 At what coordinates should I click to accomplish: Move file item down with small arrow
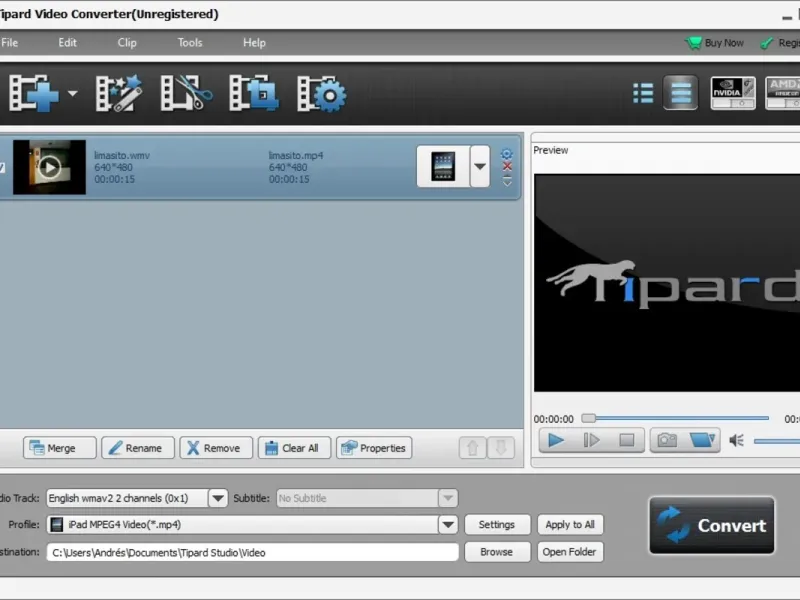pos(507,183)
